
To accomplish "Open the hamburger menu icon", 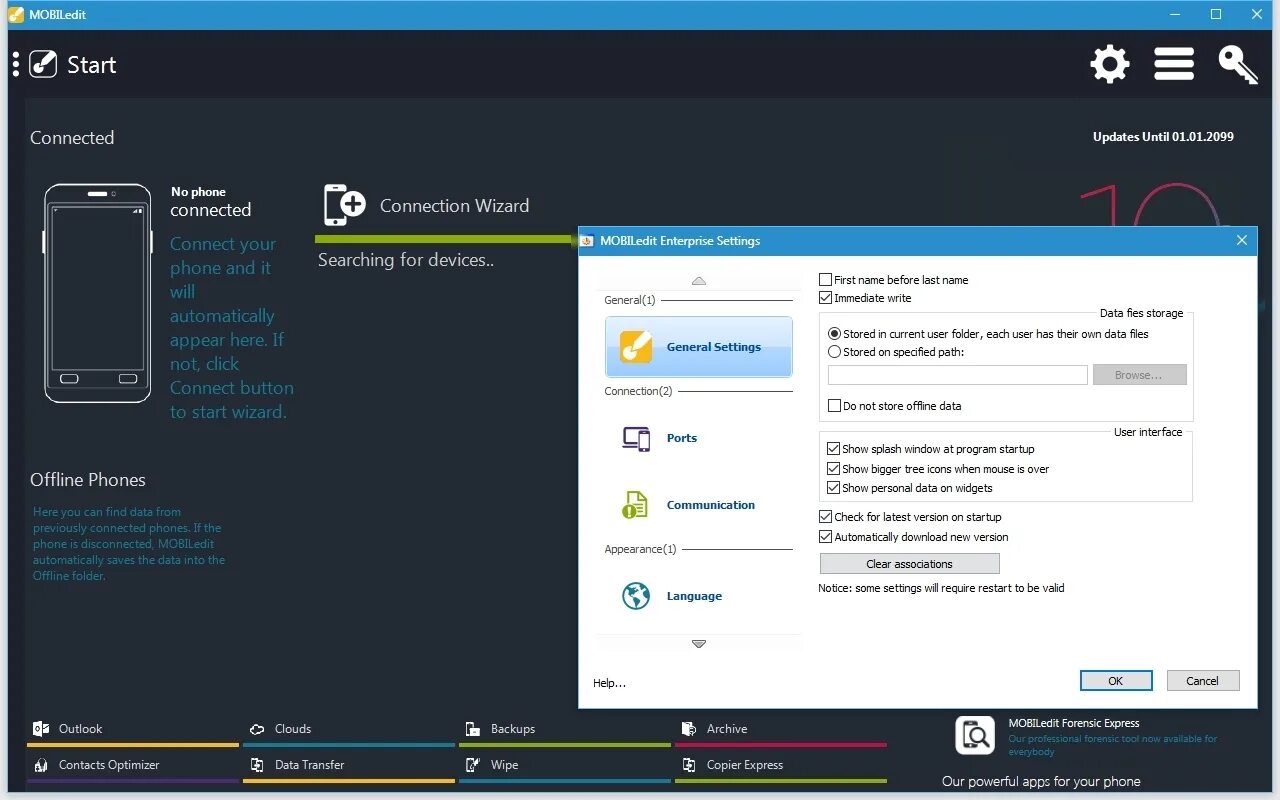I will tap(1174, 64).
